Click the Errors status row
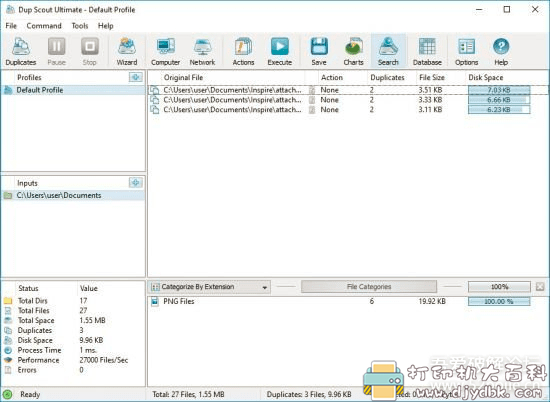The height and width of the screenshot is (402, 550). [73, 370]
